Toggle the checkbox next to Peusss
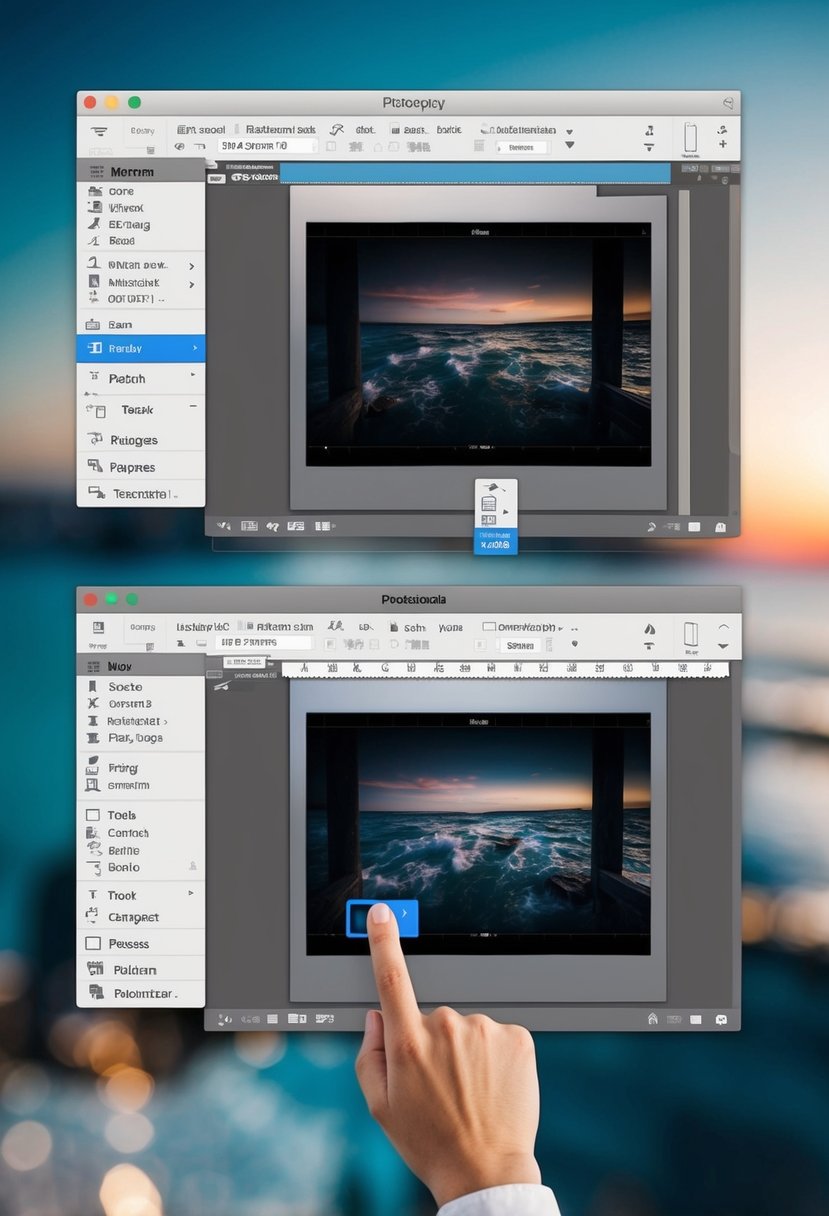This screenshot has height=1216, width=829. [93, 943]
